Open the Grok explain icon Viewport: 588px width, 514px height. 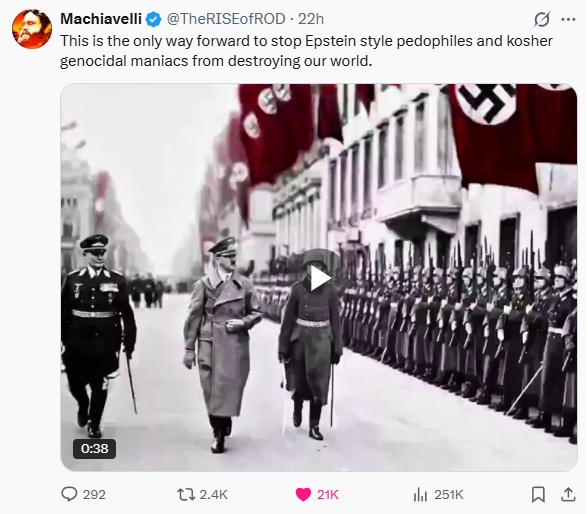tap(542, 19)
